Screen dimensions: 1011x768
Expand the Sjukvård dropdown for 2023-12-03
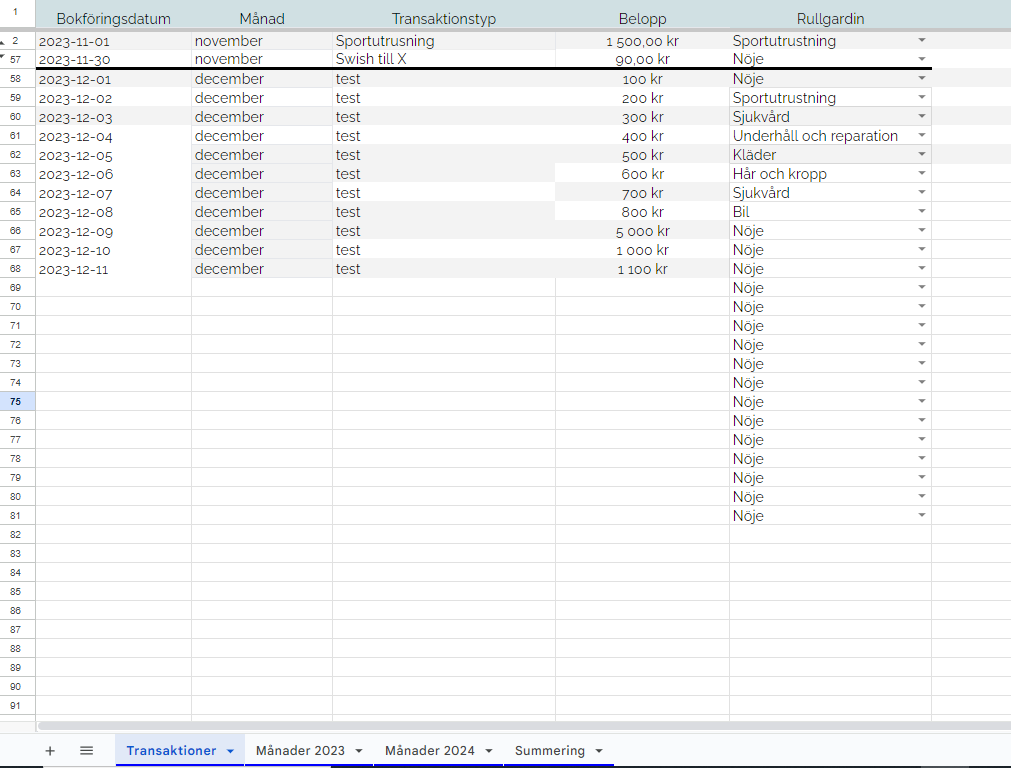[921, 117]
